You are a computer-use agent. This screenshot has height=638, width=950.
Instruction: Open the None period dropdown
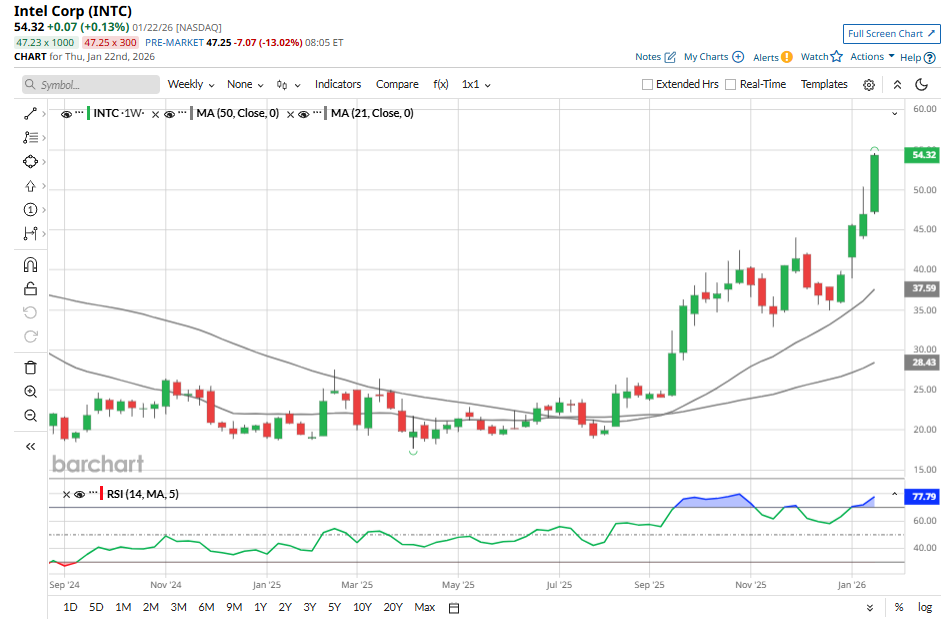[245, 84]
